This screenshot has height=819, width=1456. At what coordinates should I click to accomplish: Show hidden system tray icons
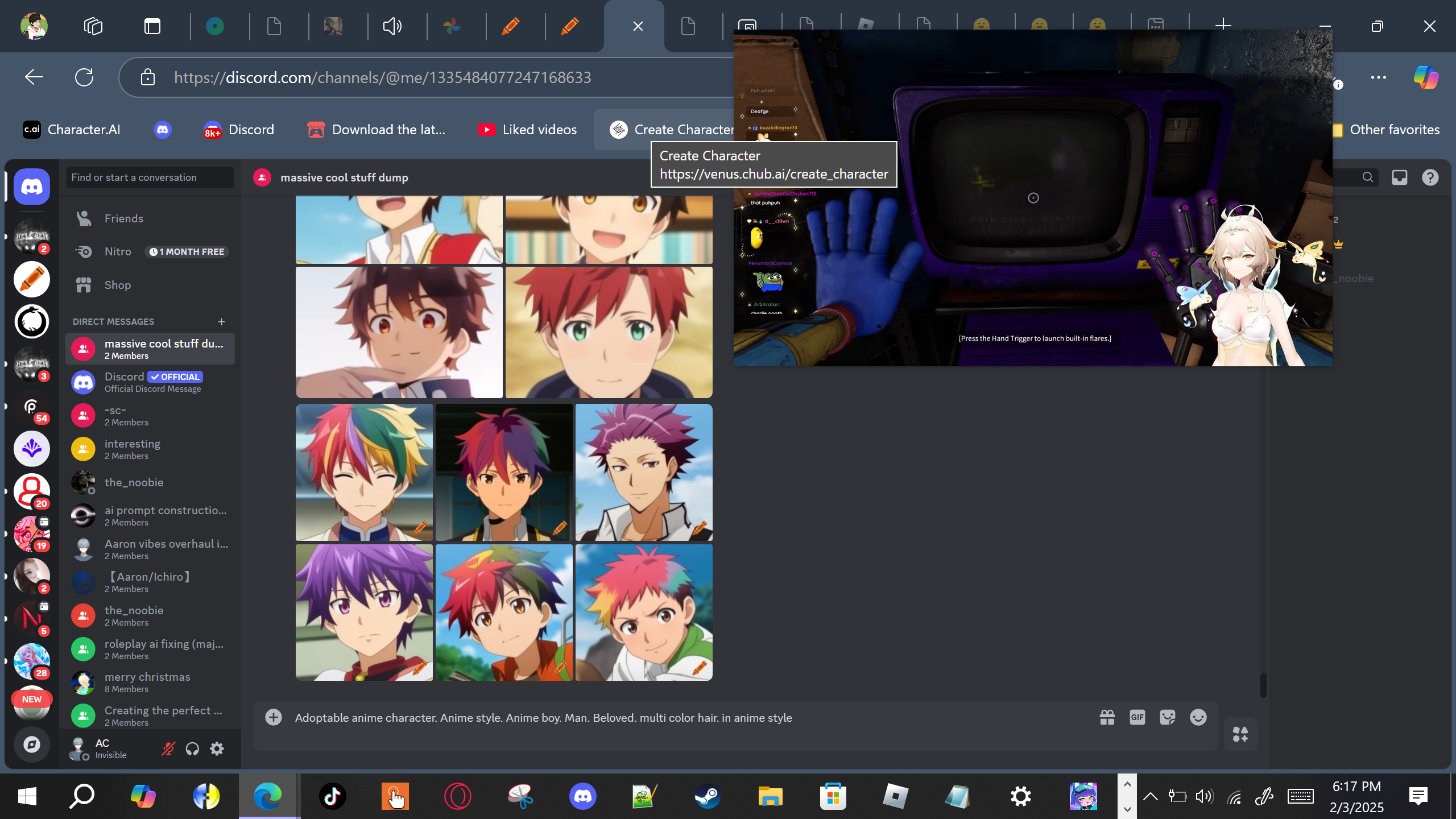pos(1151,796)
